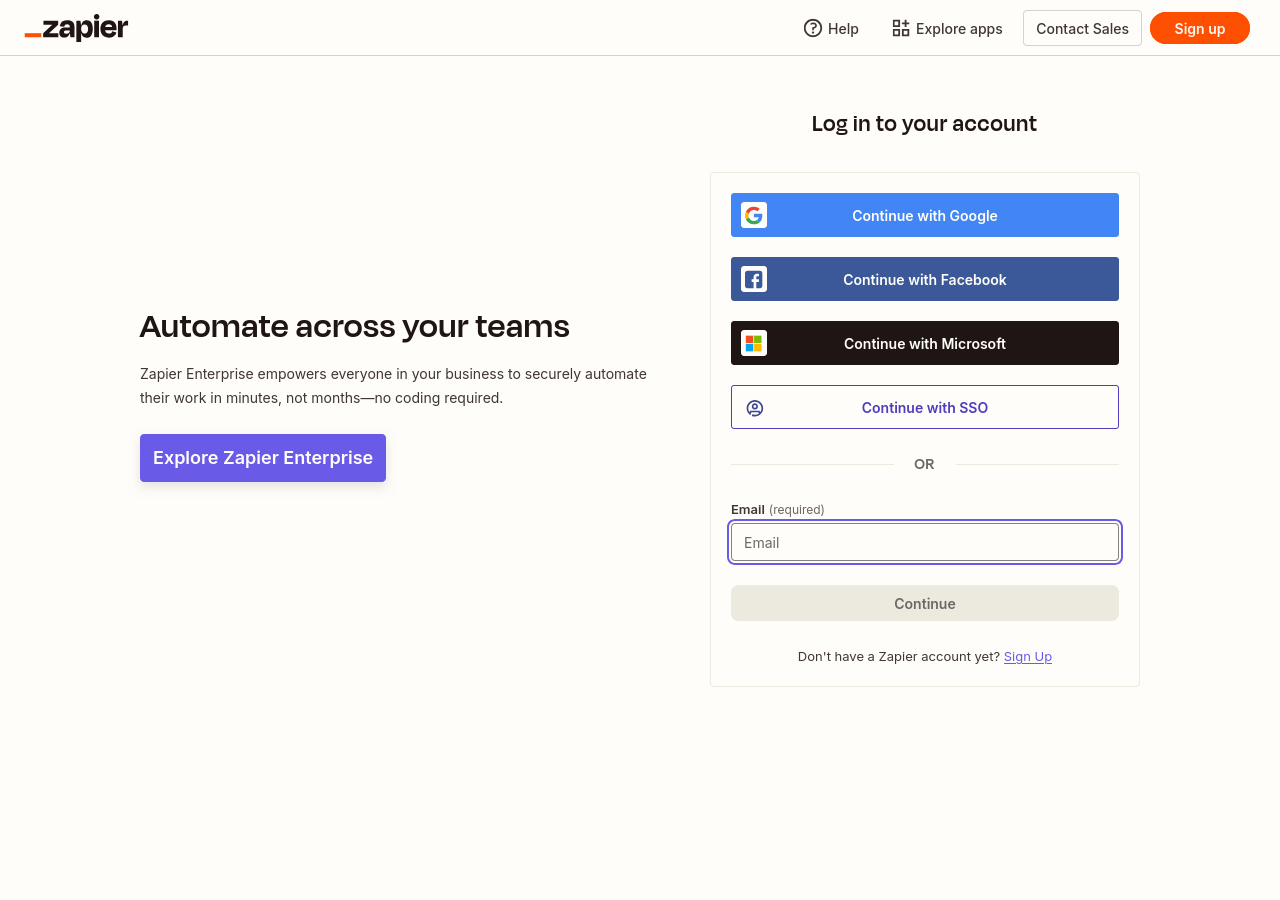Click the Microsoft logo icon
The height and width of the screenshot is (900, 1280).
754,343
